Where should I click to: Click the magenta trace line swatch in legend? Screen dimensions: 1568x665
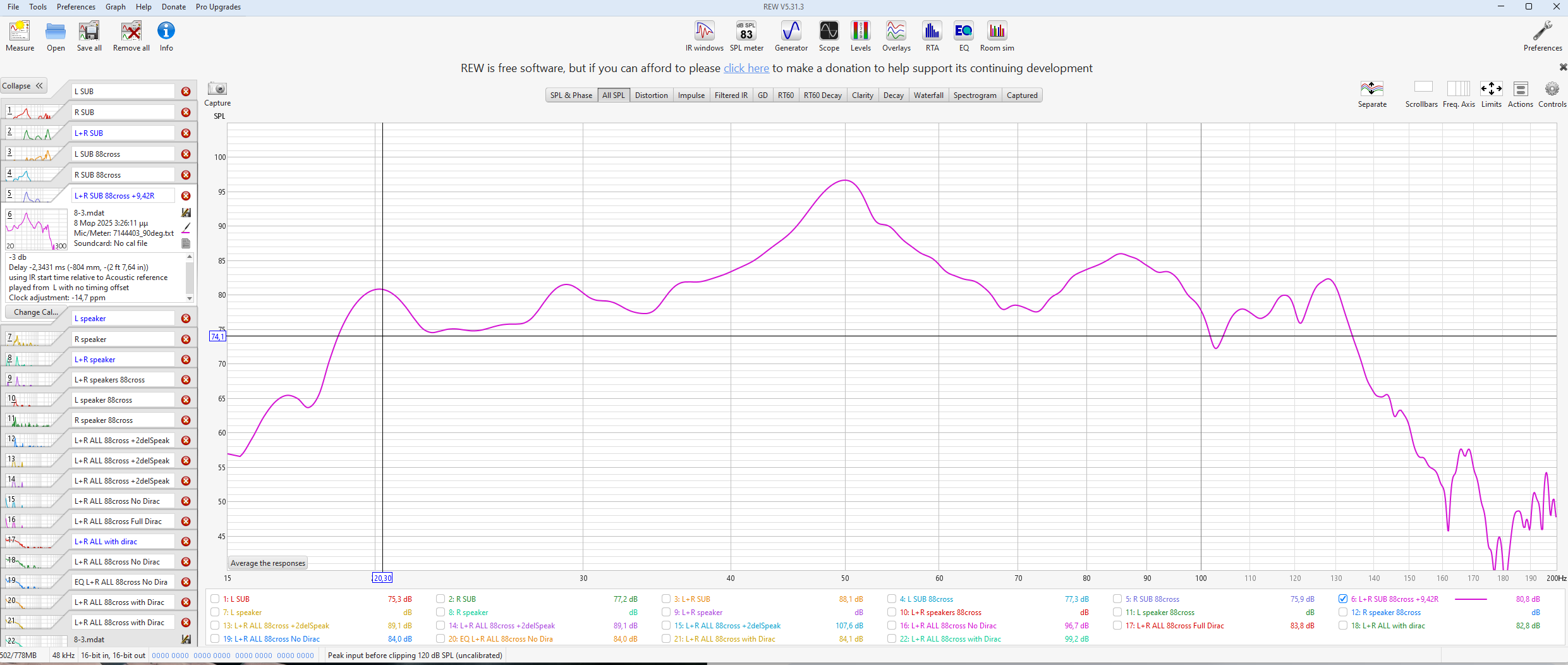click(1470, 599)
